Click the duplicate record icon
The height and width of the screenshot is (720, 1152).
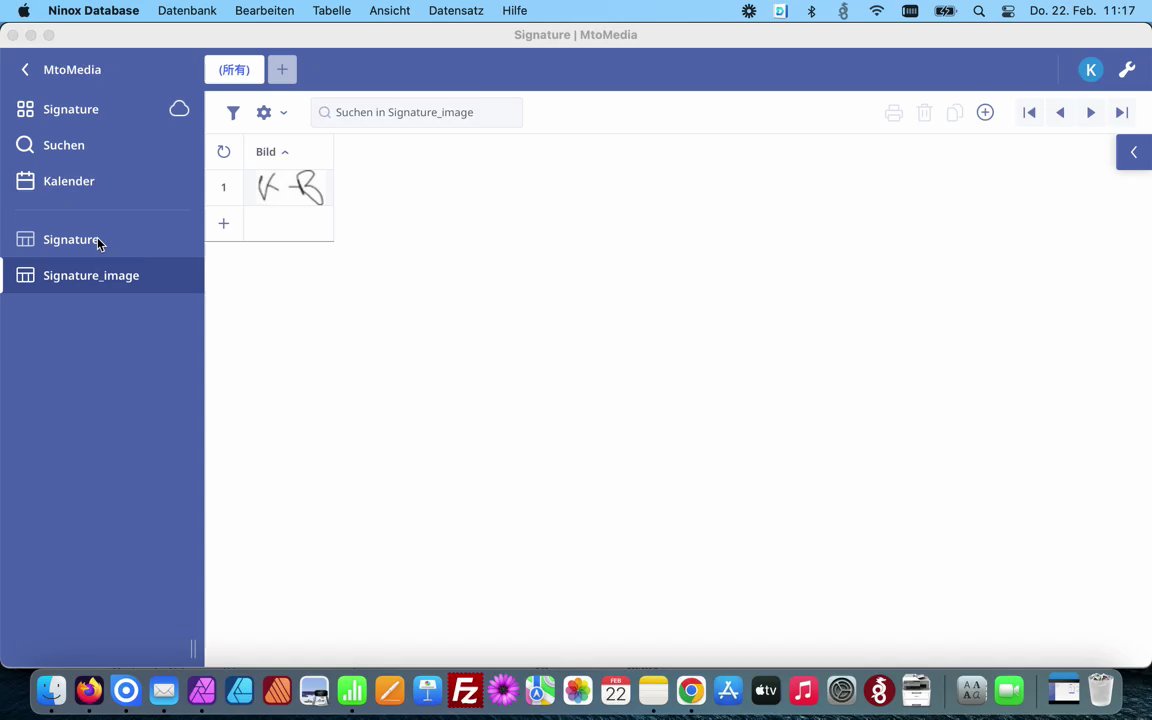pyautogui.click(x=954, y=112)
